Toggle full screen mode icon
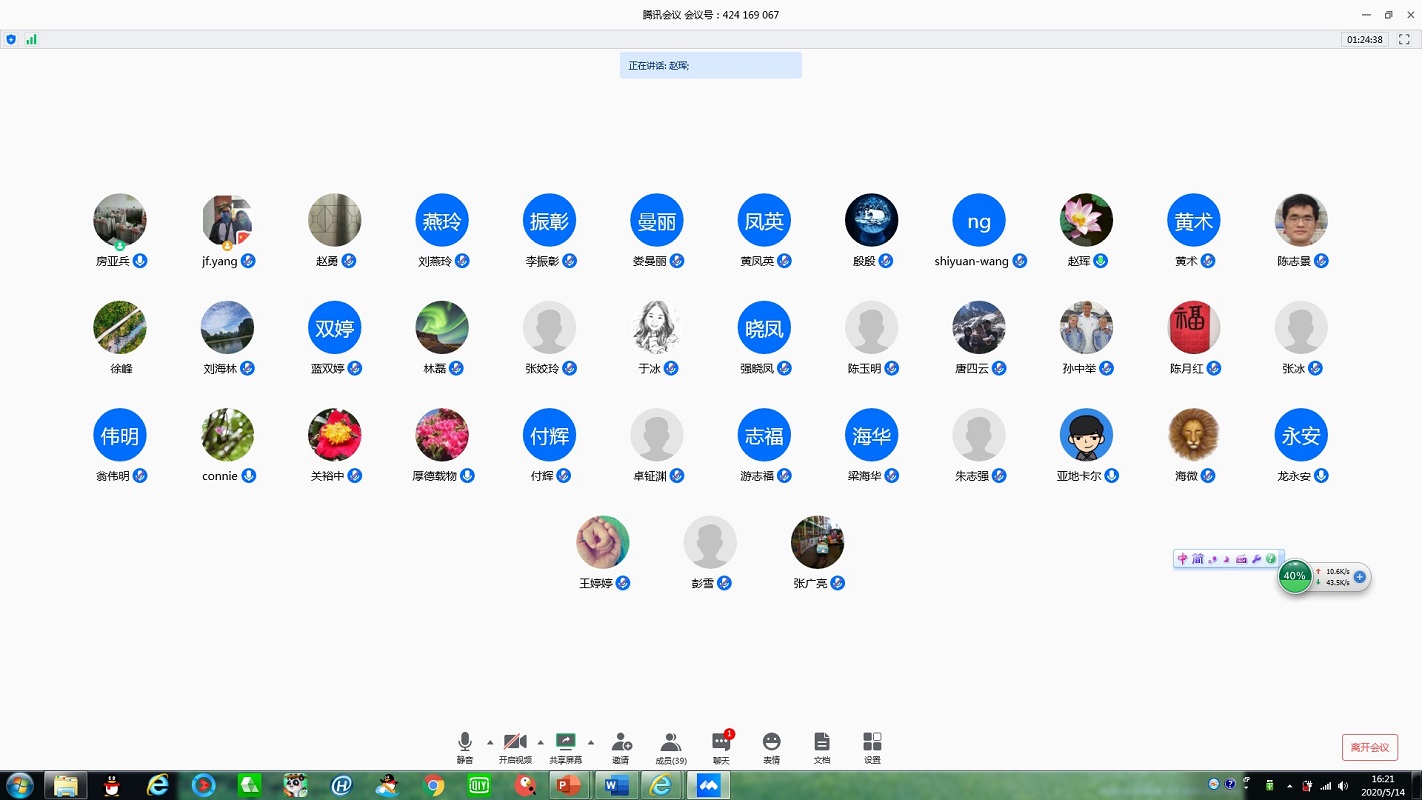The image size is (1422, 800). [x=1404, y=40]
